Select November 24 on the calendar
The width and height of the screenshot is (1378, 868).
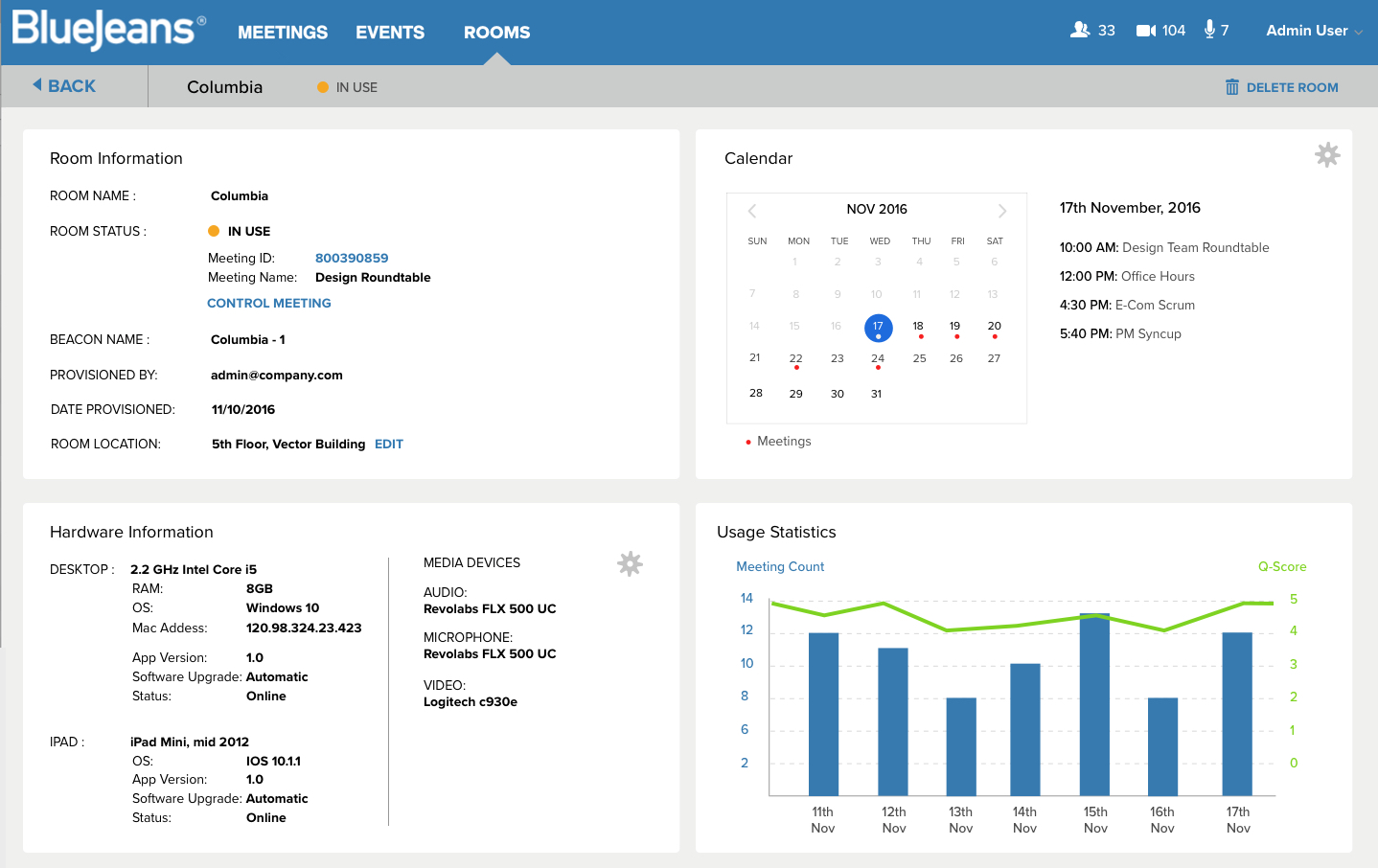point(878,359)
